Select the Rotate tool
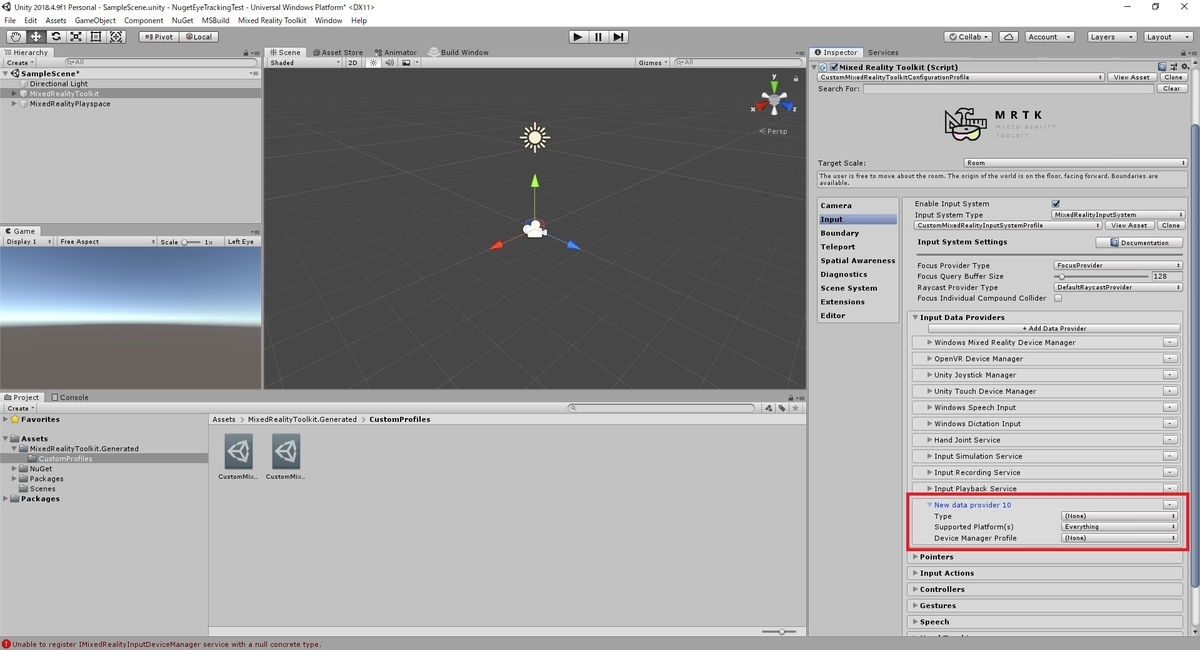1200x650 pixels. pos(56,36)
